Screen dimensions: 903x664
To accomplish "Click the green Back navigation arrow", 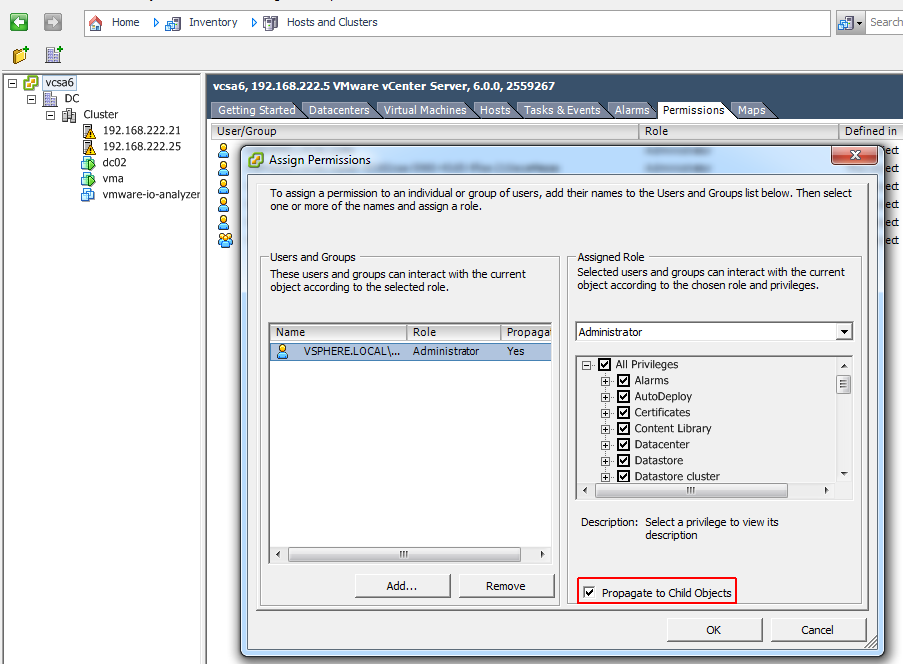I will (x=19, y=22).
